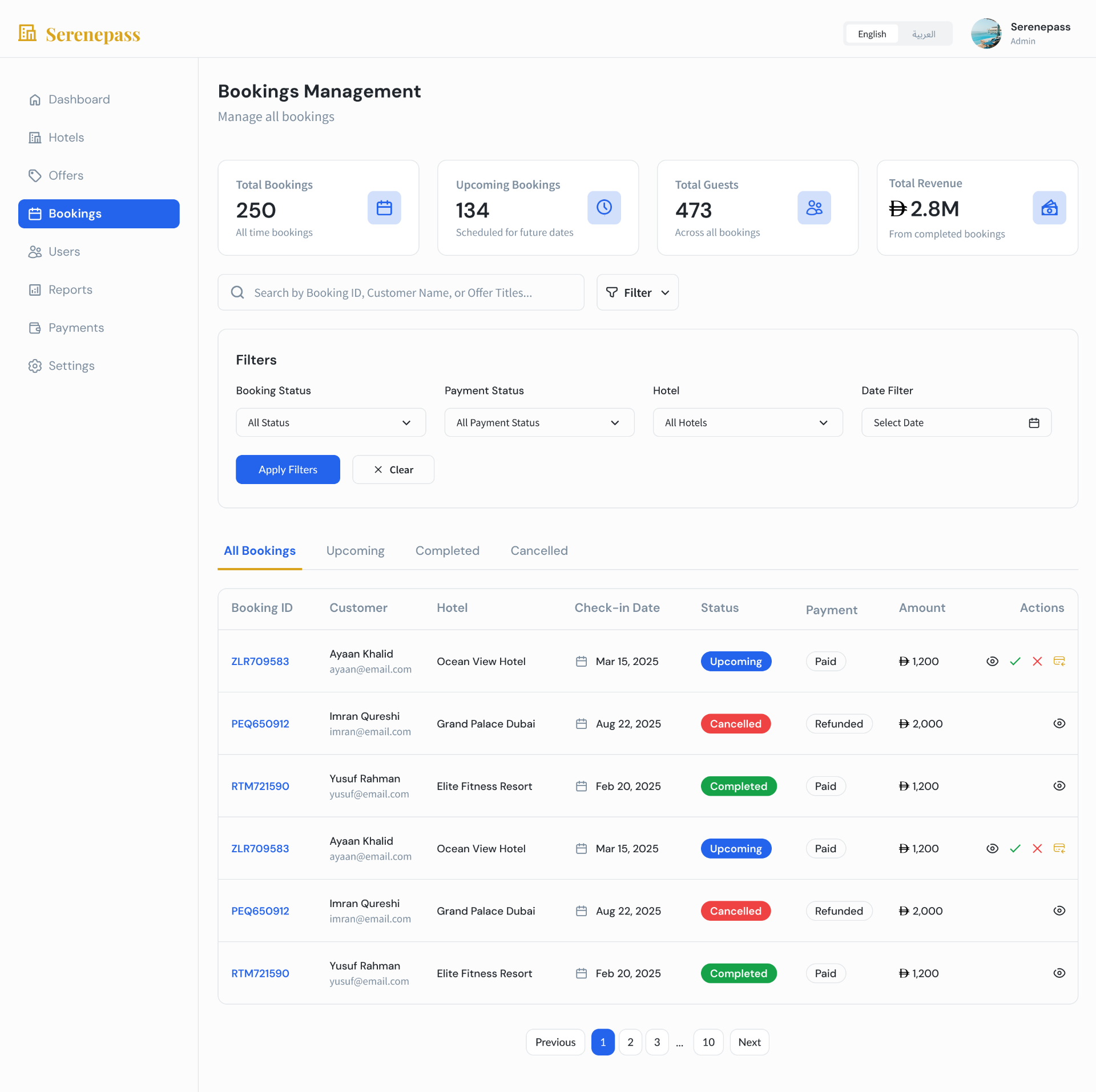The width and height of the screenshot is (1096, 1092).
Task: Open the Dashboard sidebar item
Action: [x=69, y=99]
